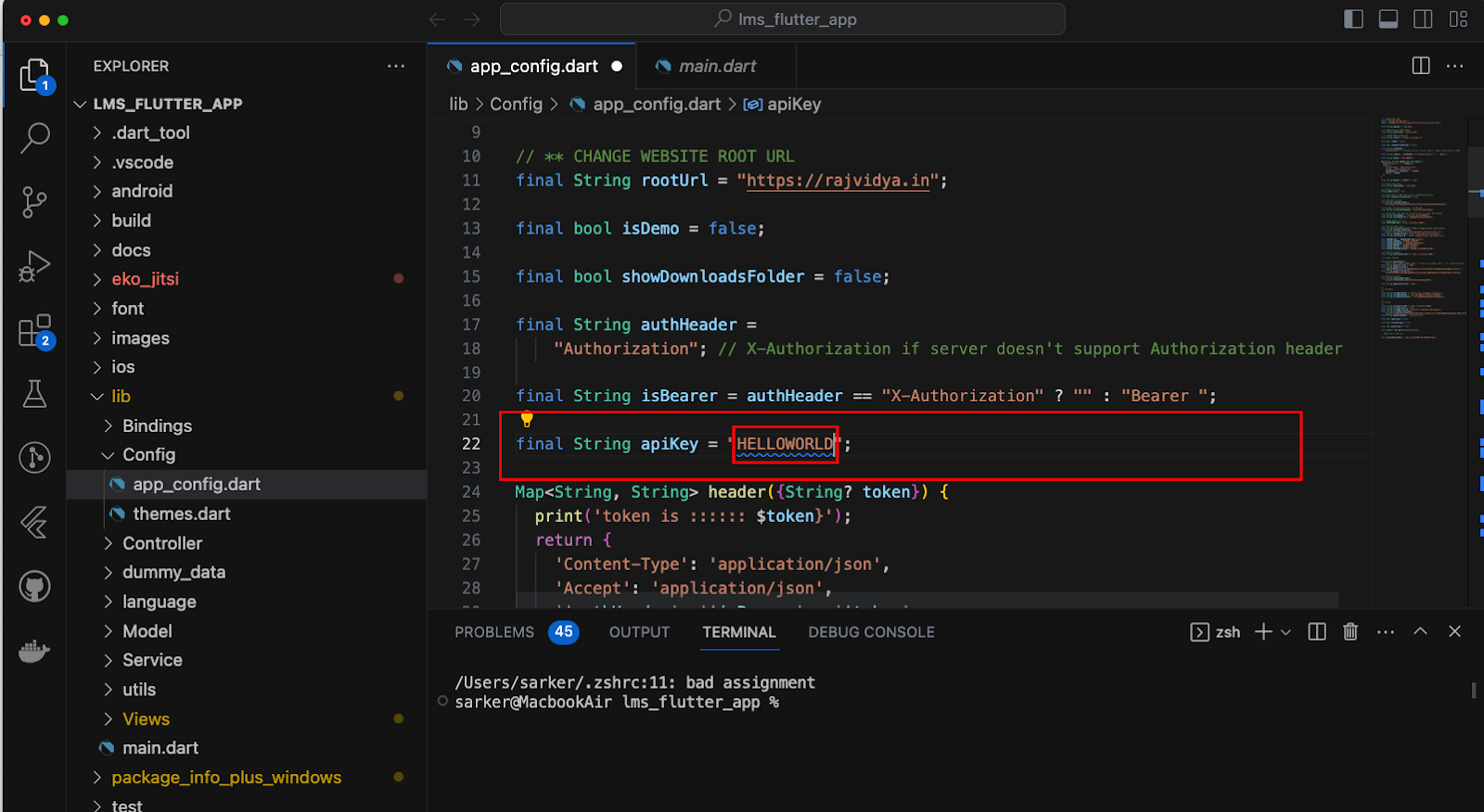Open the new terminal launch profile dropdown
This screenshot has height=812, width=1484.
point(1286,632)
